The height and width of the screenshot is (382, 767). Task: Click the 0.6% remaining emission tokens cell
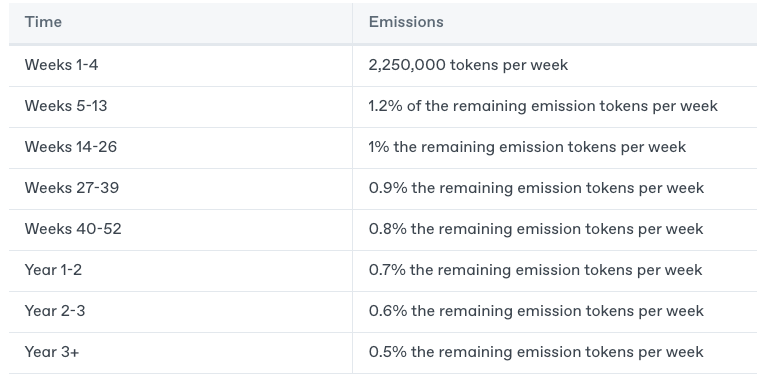(x=554, y=312)
